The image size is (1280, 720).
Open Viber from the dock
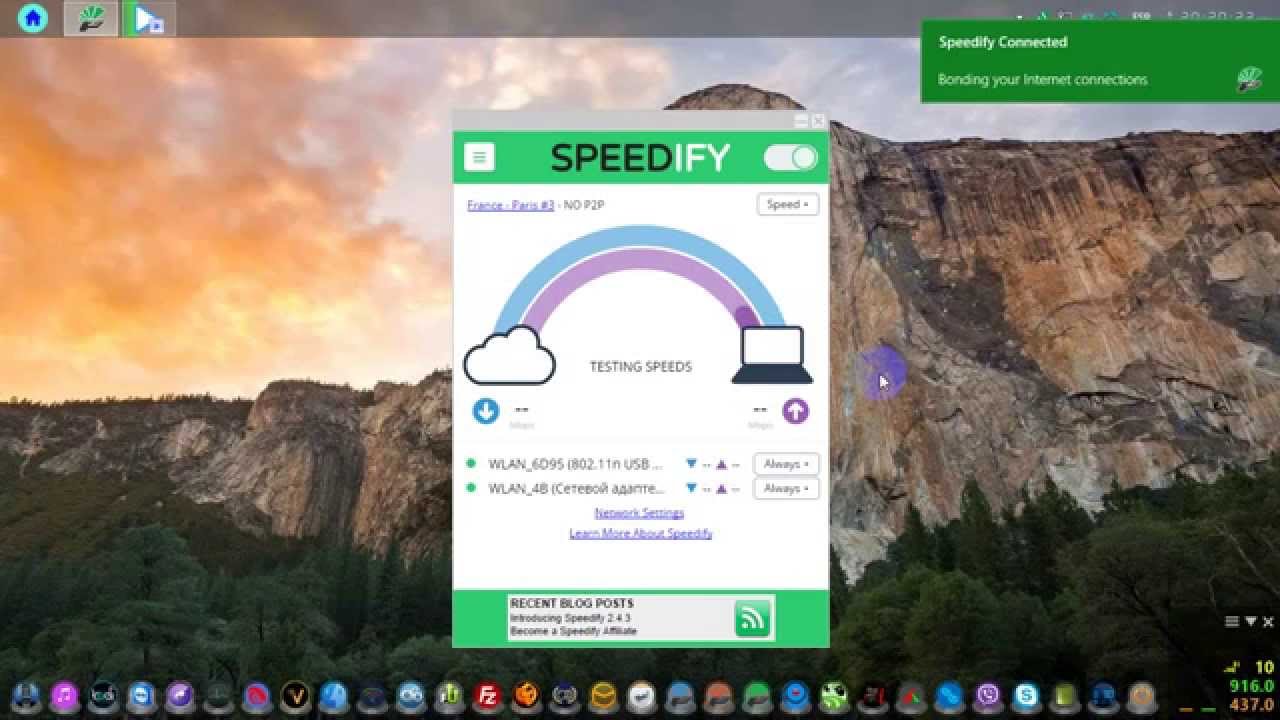(x=988, y=695)
